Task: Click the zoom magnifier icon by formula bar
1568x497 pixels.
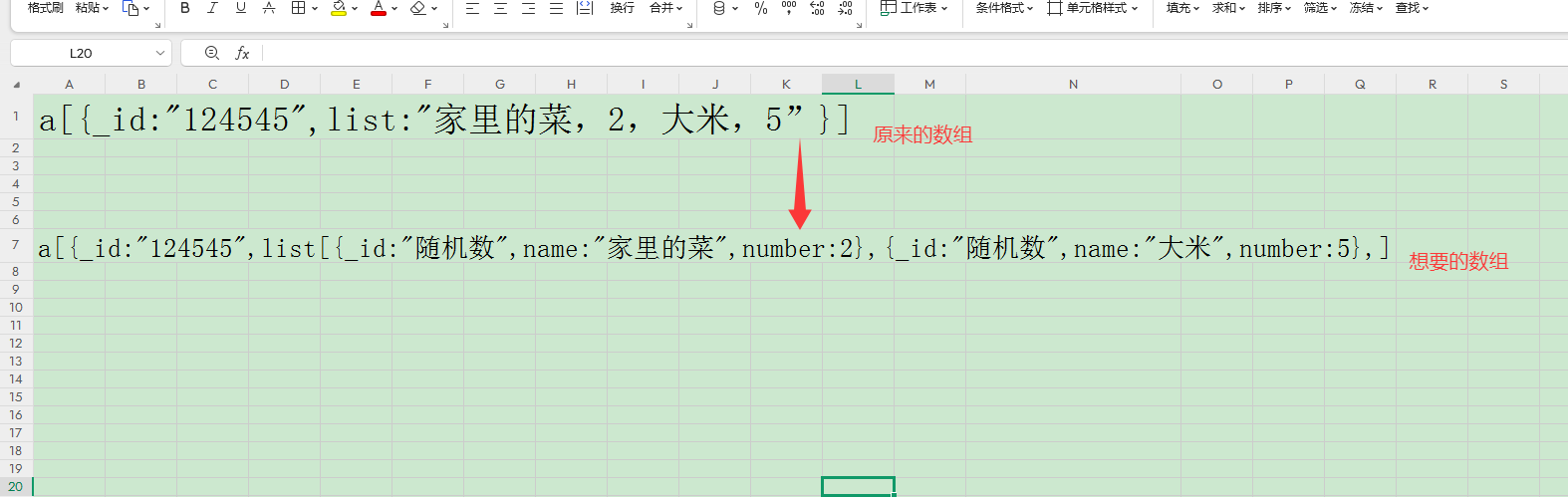Action: click(211, 53)
